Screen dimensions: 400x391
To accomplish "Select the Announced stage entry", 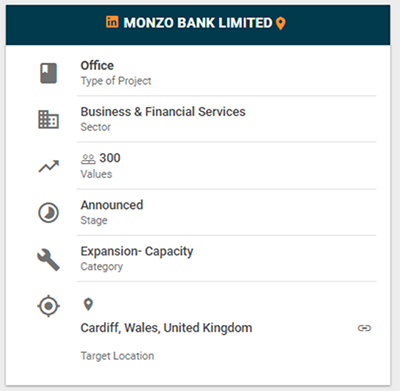I will [112, 205].
